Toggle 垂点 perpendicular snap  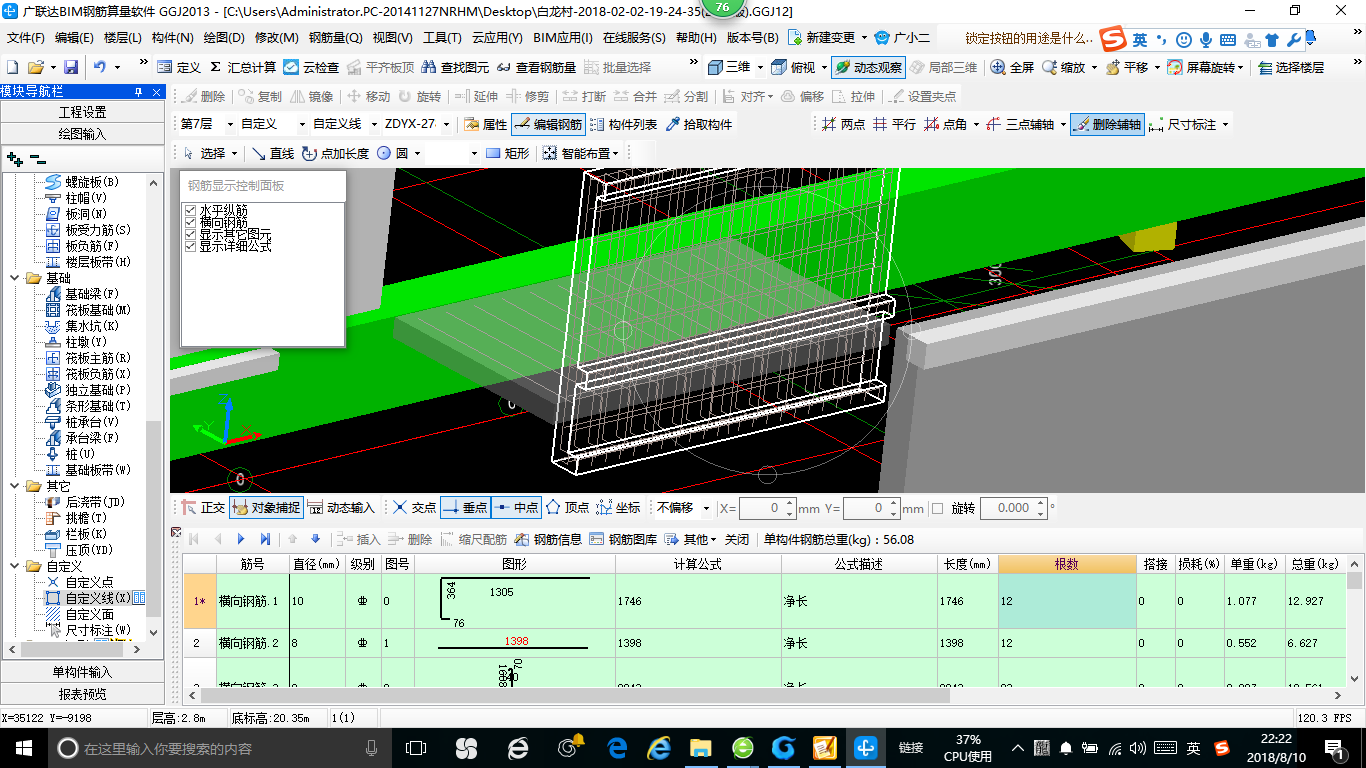[465, 507]
